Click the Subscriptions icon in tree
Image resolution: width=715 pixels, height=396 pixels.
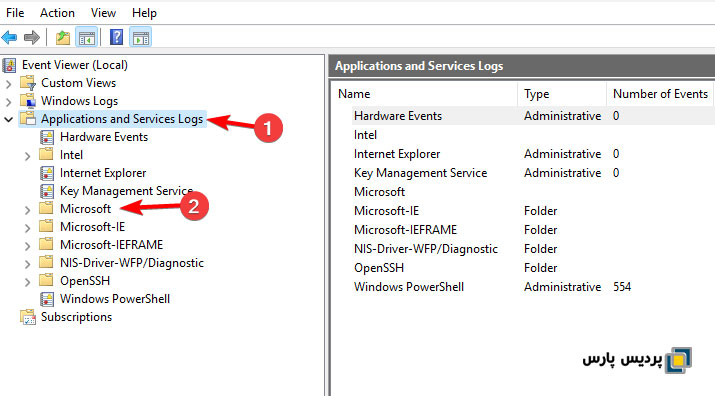tap(28, 317)
